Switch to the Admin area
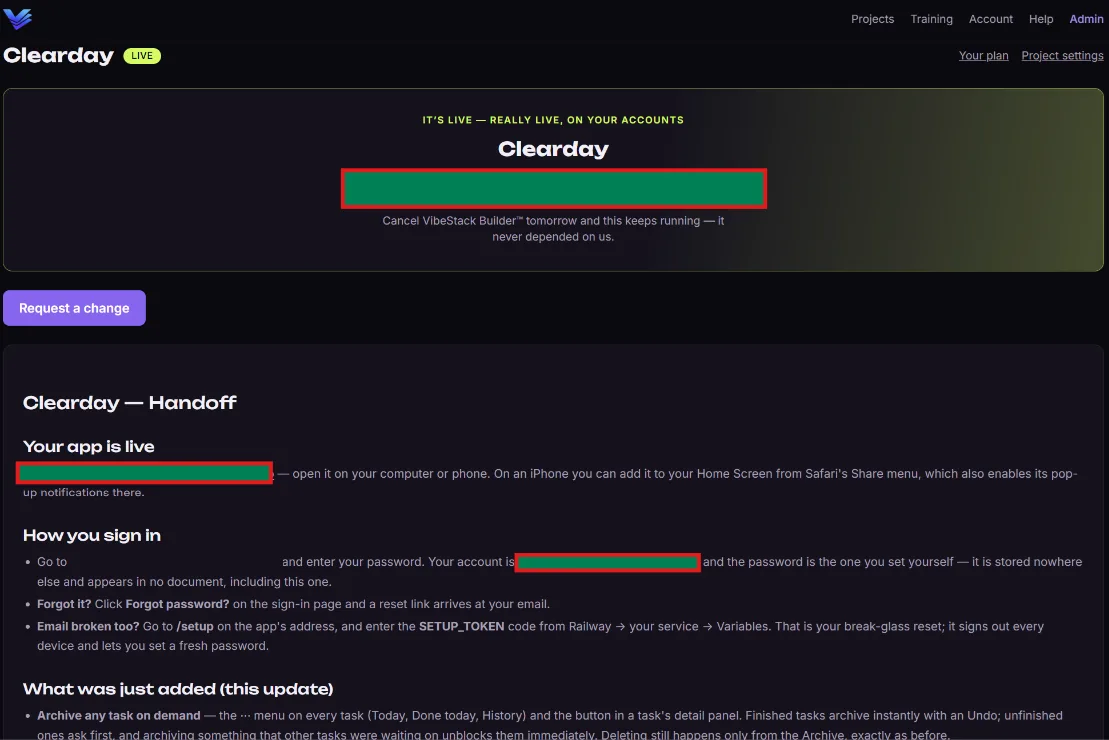This screenshot has height=740, width=1109. [x=1086, y=19]
